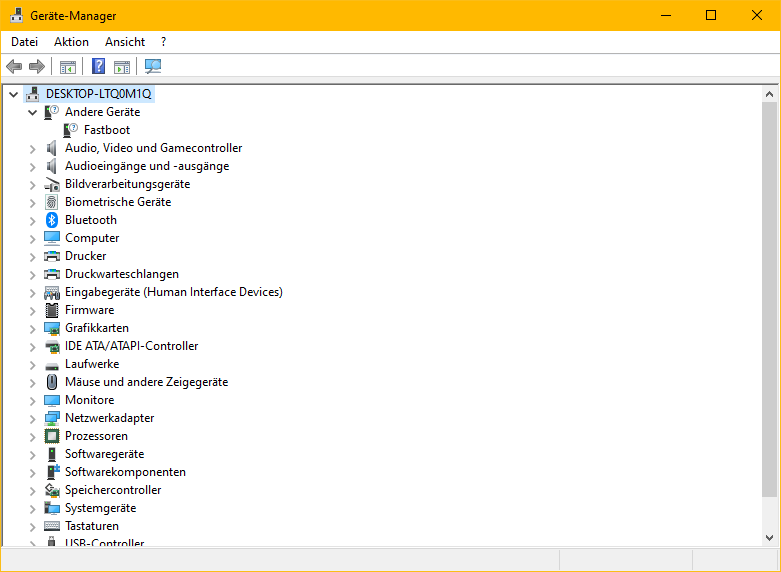Expand Audio, Video und Gamecontroller

32,148
